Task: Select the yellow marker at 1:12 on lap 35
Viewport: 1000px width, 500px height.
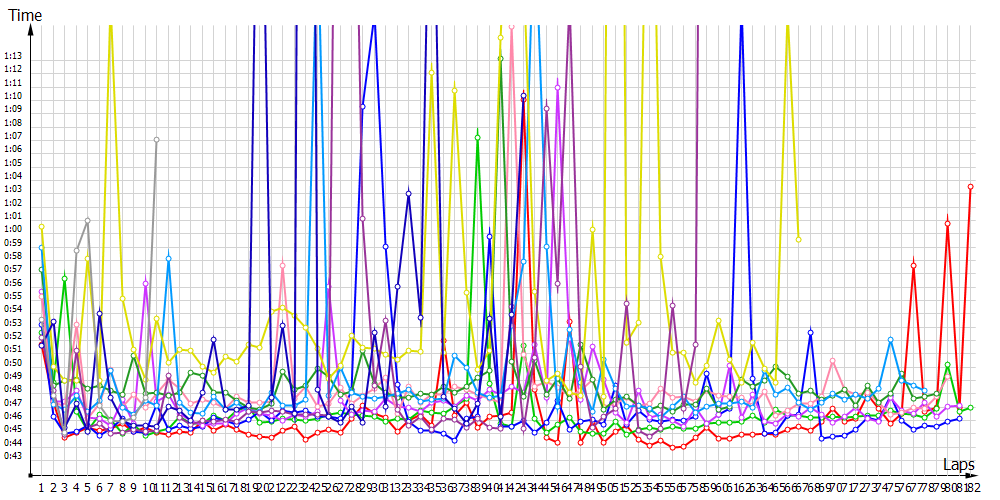Action: pos(432,72)
